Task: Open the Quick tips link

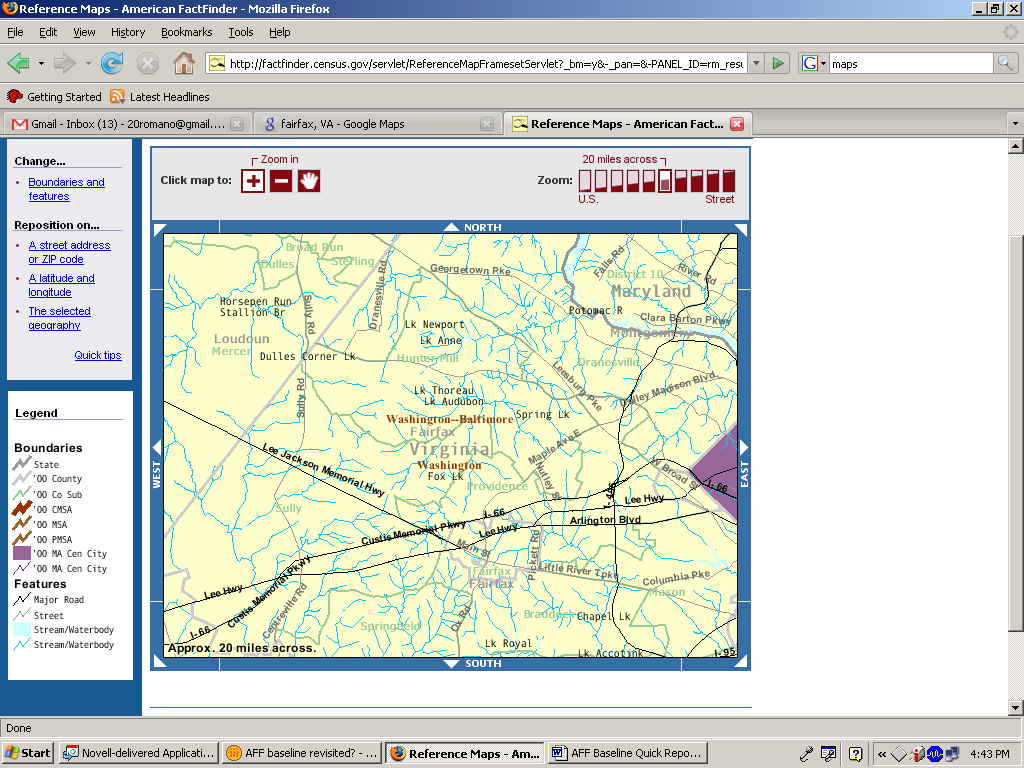Action: tap(98, 355)
